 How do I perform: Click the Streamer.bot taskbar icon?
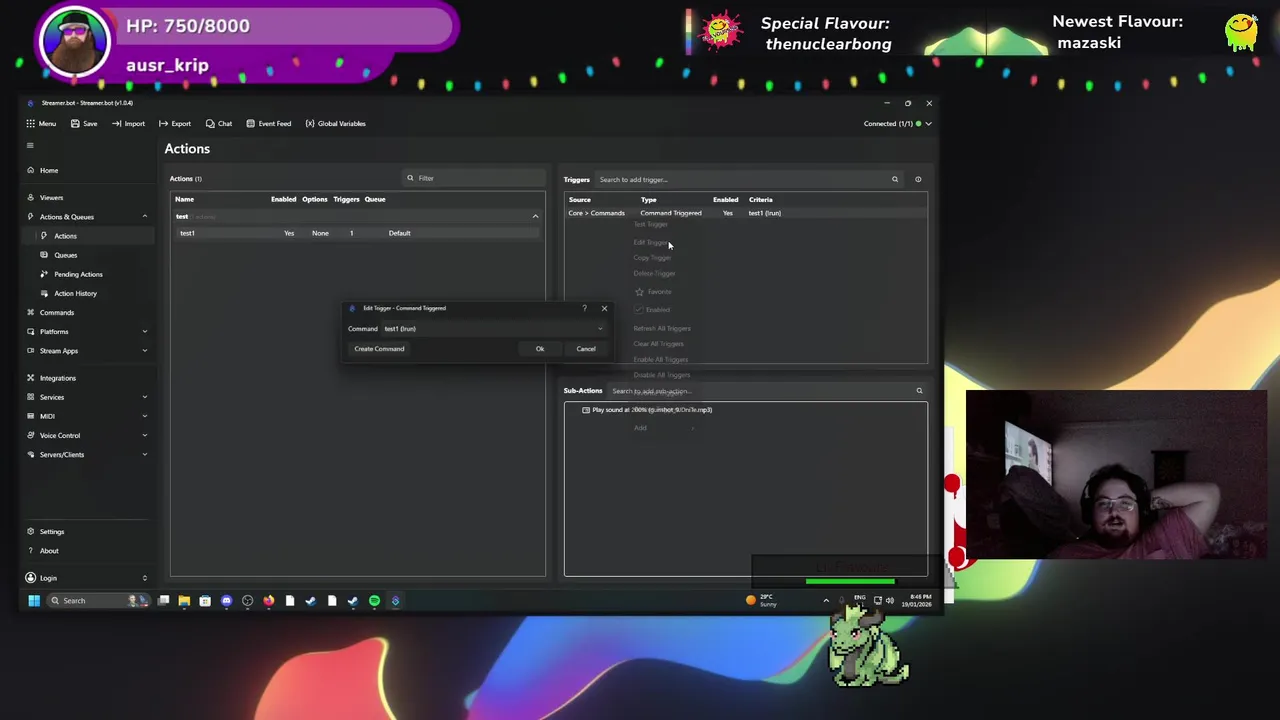click(395, 601)
